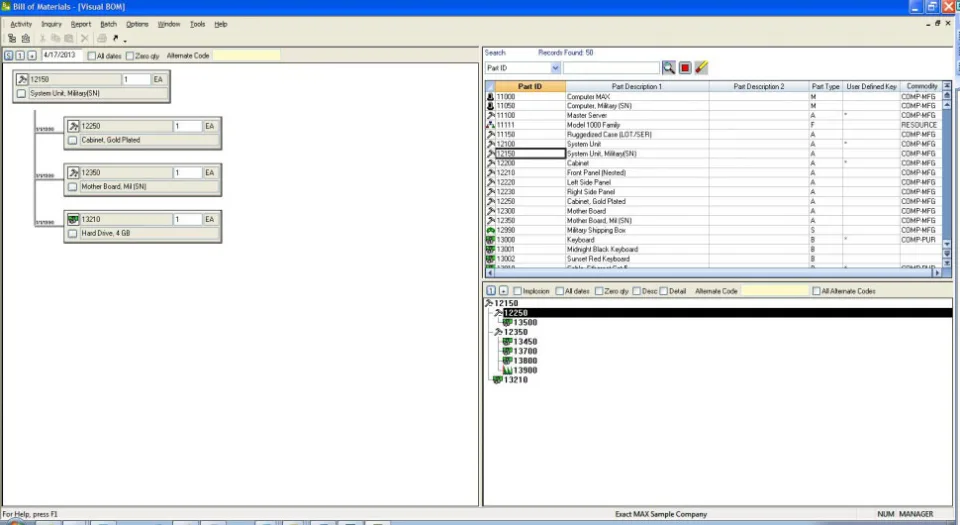Image resolution: width=960 pixels, height=525 pixels.
Task: Enable the Implosion checkbox
Action: 517,291
